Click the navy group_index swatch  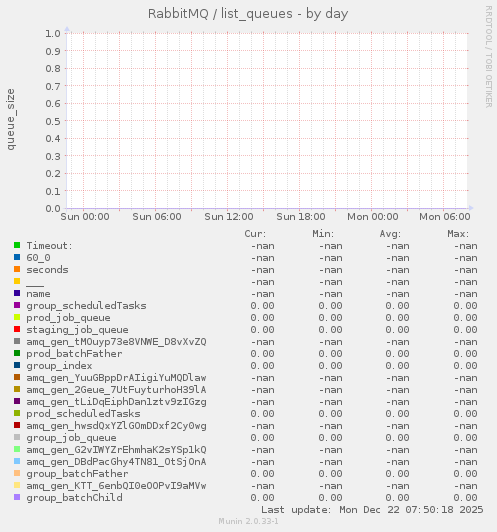(x=17, y=365)
